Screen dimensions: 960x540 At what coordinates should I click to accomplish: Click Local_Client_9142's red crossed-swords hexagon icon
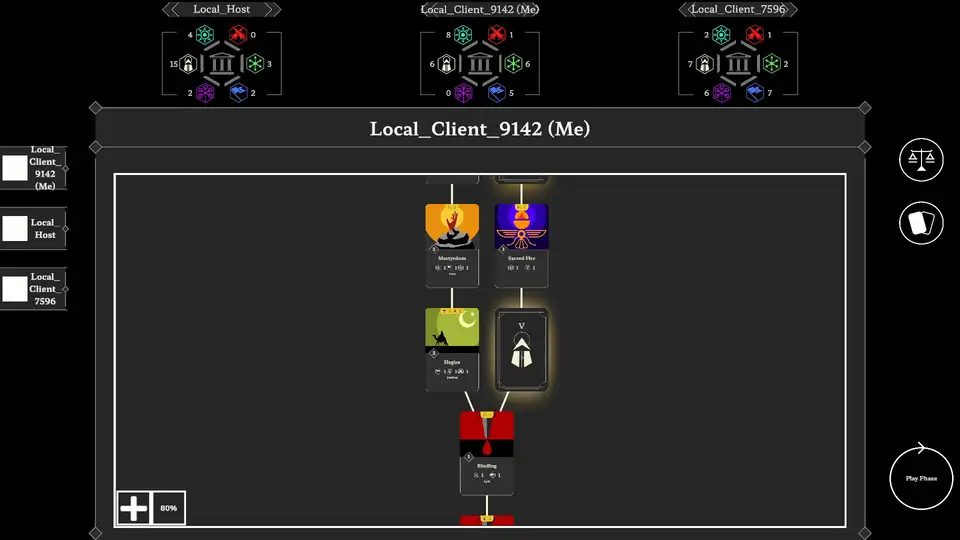point(497,35)
